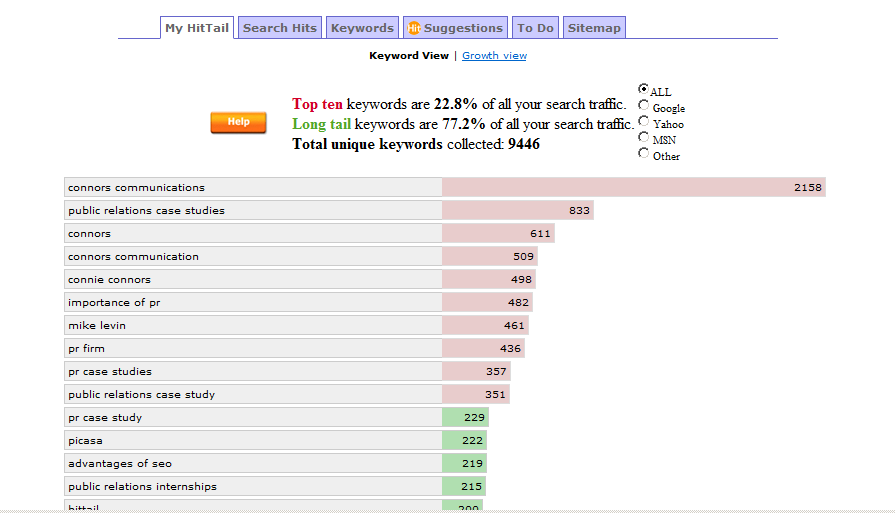
Task: Click the bar with value 498
Action: click(x=489, y=279)
